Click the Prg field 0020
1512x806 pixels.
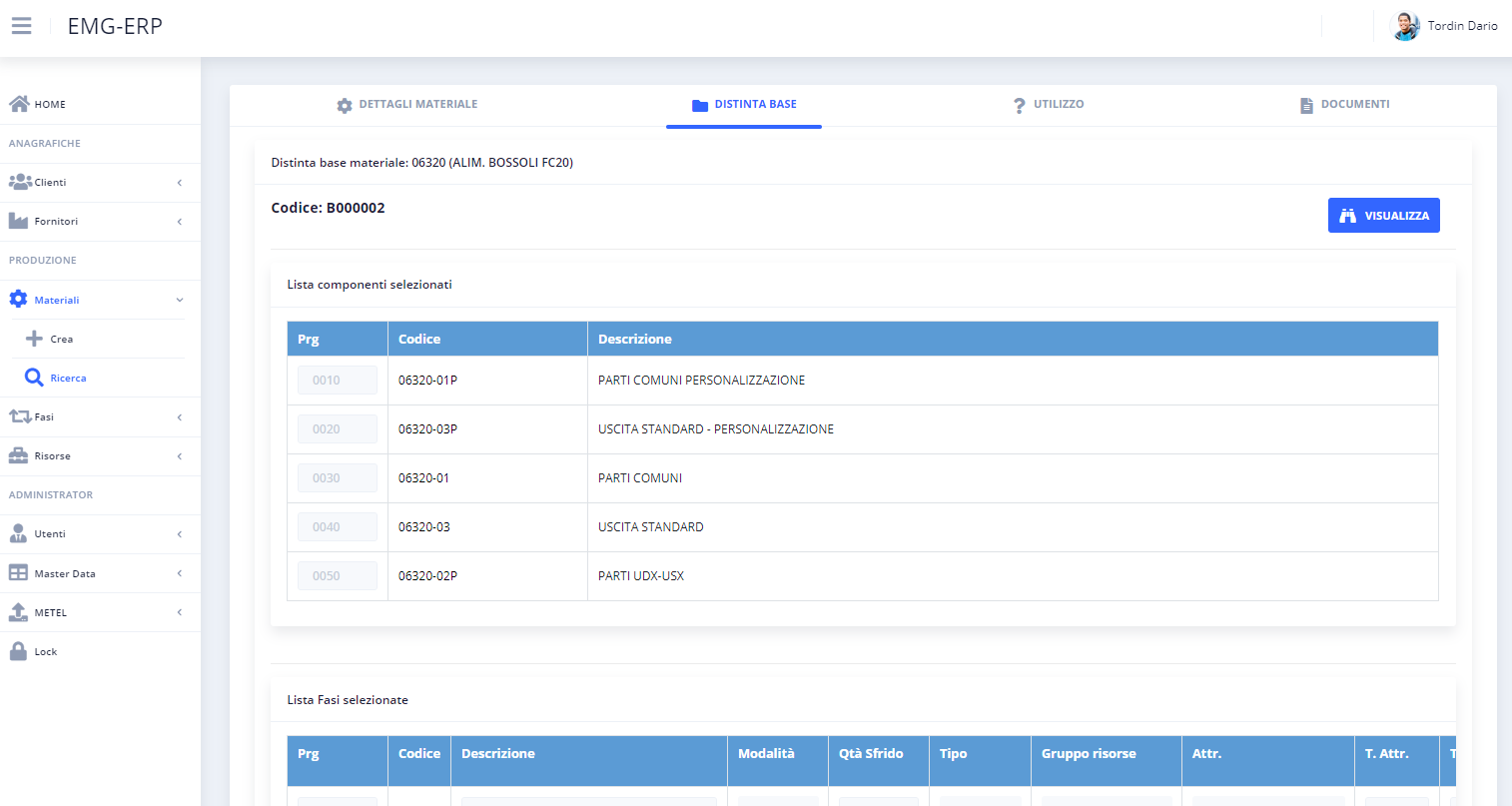click(x=338, y=429)
